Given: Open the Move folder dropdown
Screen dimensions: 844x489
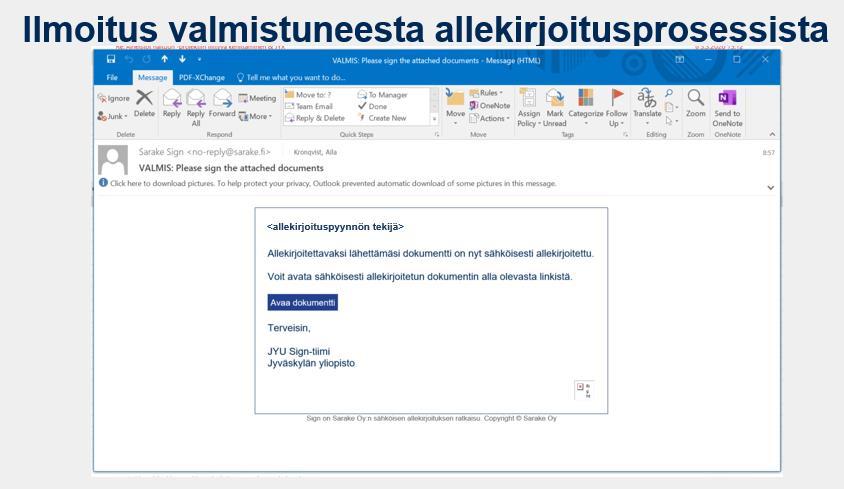Looking at the screenshot, I should (455, 108).
